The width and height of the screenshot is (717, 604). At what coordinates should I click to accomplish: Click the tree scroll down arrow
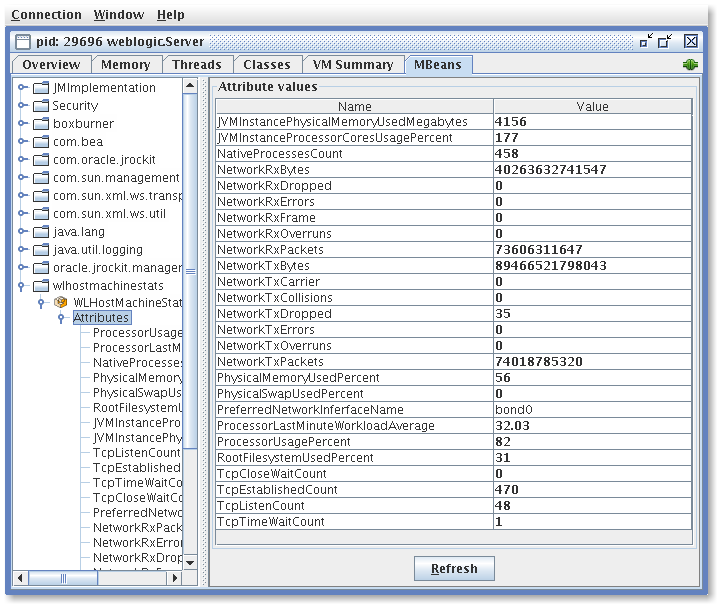click(x=190, y=562)
